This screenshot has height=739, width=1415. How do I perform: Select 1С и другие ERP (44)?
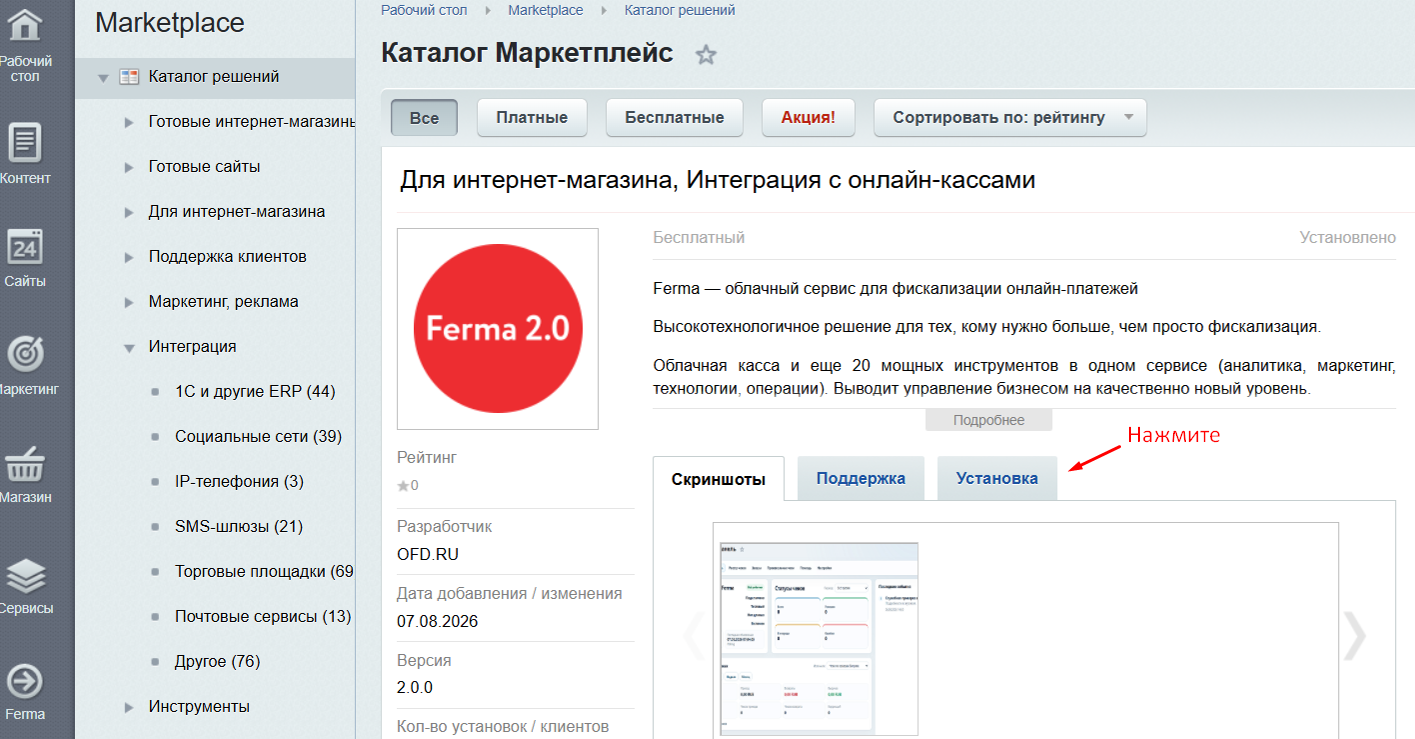(x=255, y=391)
